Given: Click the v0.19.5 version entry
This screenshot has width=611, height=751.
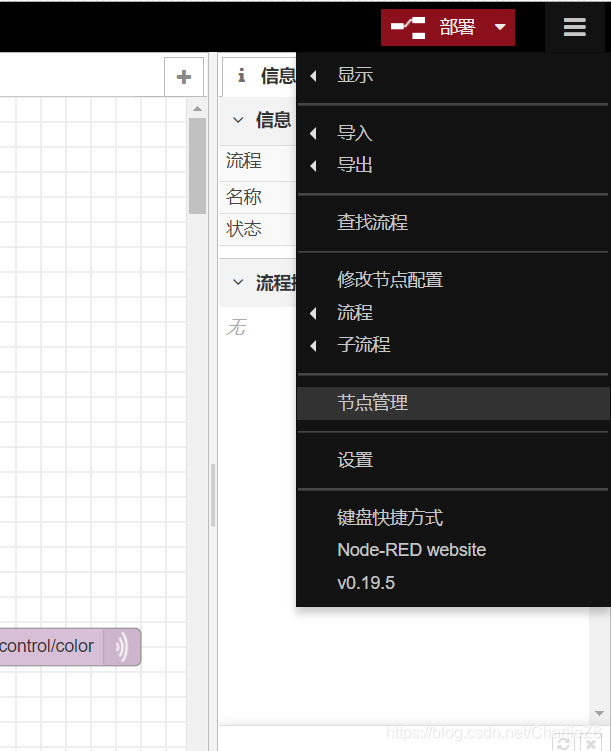Looking at the screenshot, I should coord(453,583).
